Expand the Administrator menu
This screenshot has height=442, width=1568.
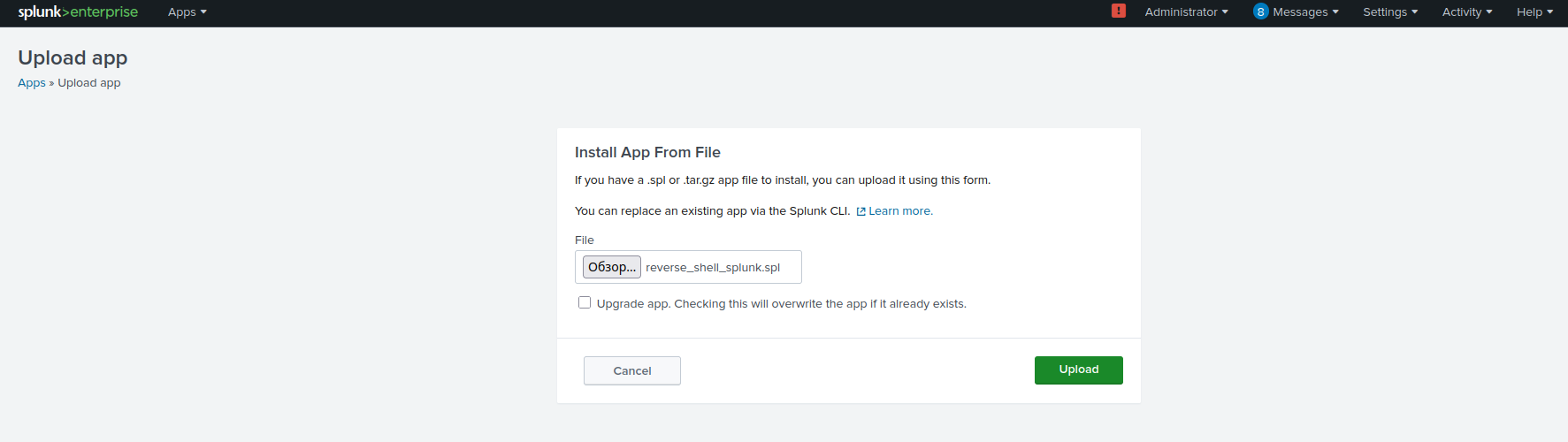(x=1186, y=12)
